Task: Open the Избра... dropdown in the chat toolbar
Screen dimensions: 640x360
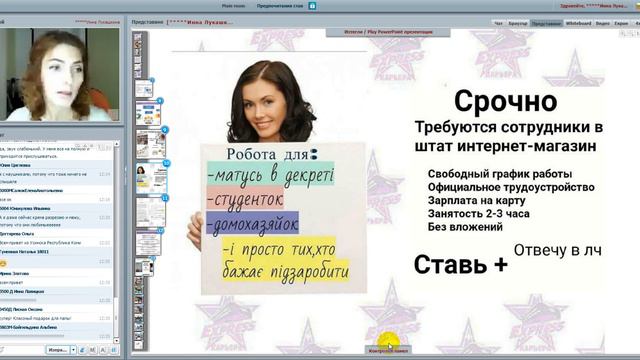Action: point(58,350)
